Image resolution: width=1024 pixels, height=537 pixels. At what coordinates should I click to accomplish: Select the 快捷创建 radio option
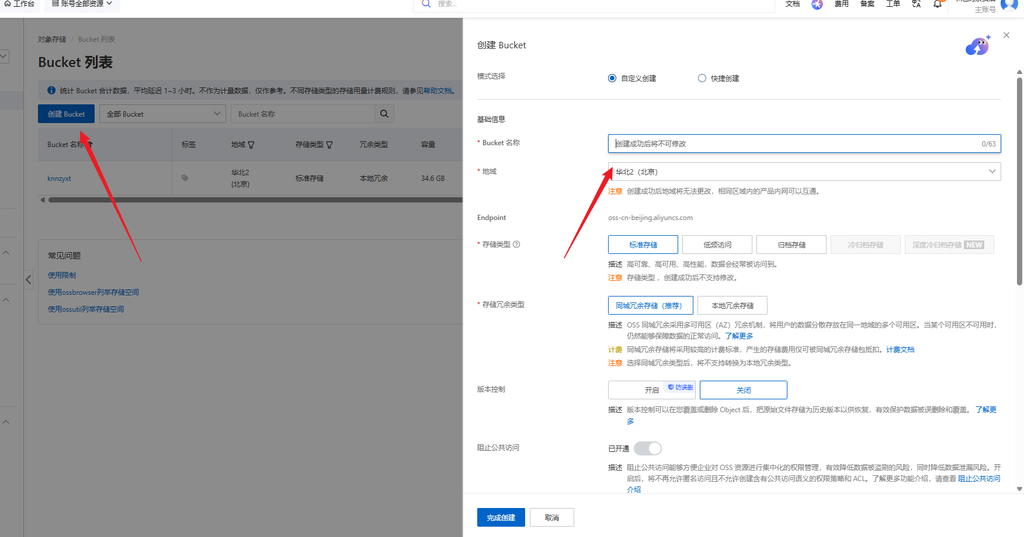702,78
